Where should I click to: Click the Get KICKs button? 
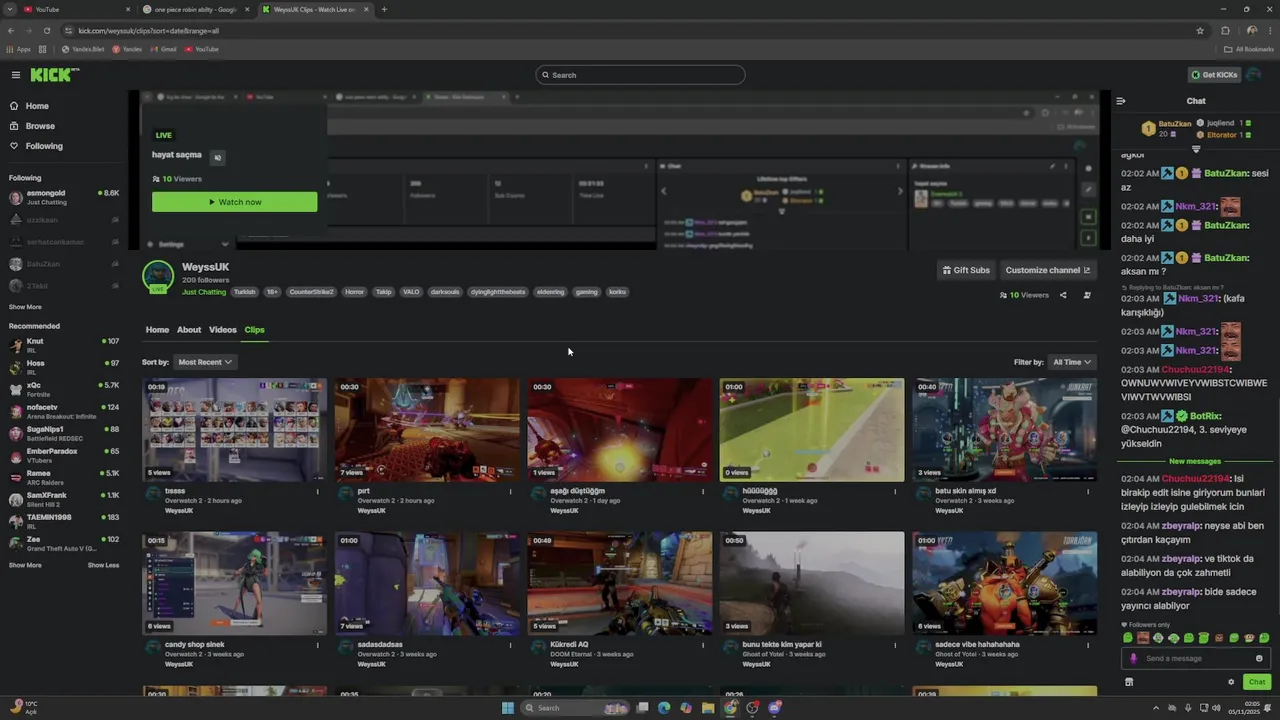click(x=1215, y=75)
